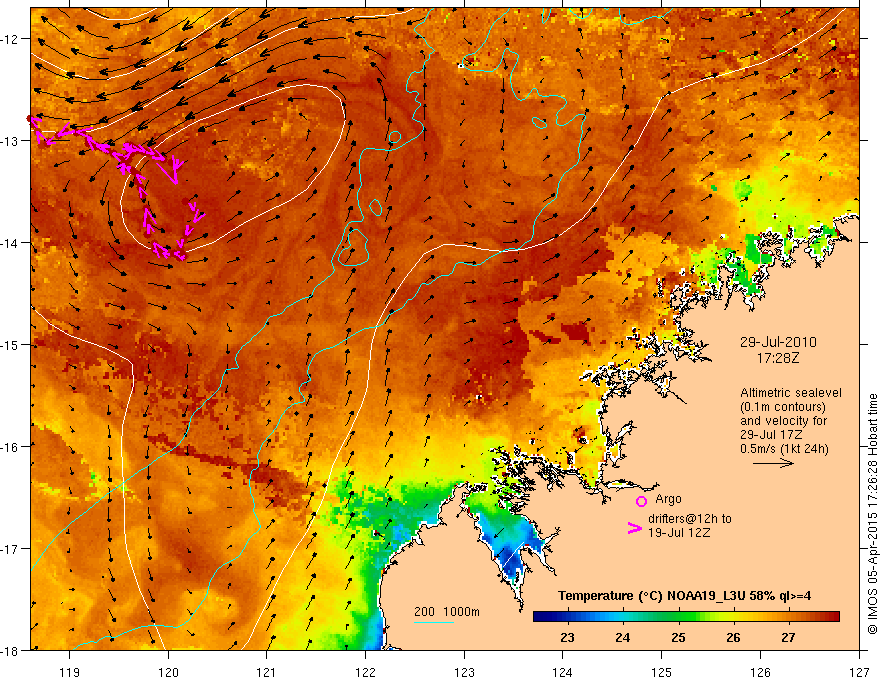The image size is (880, 680).
Task: Click the "drifters@12h to" legend text
Action: tap(690, 519)
